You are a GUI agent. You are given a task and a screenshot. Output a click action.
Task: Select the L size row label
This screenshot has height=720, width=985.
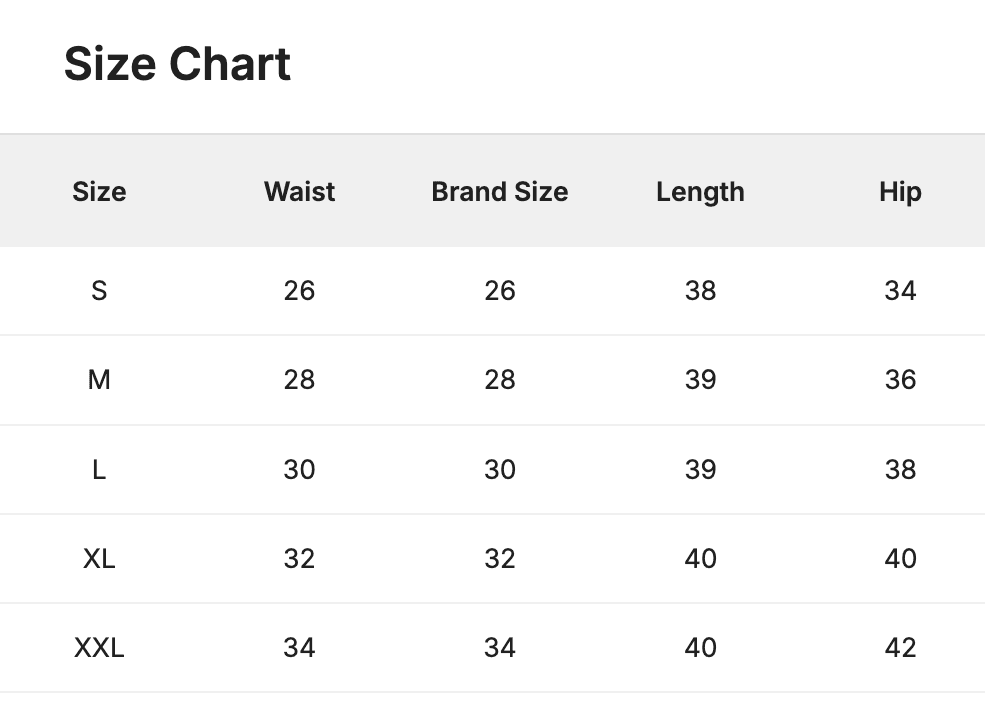[x=99, y=469]
